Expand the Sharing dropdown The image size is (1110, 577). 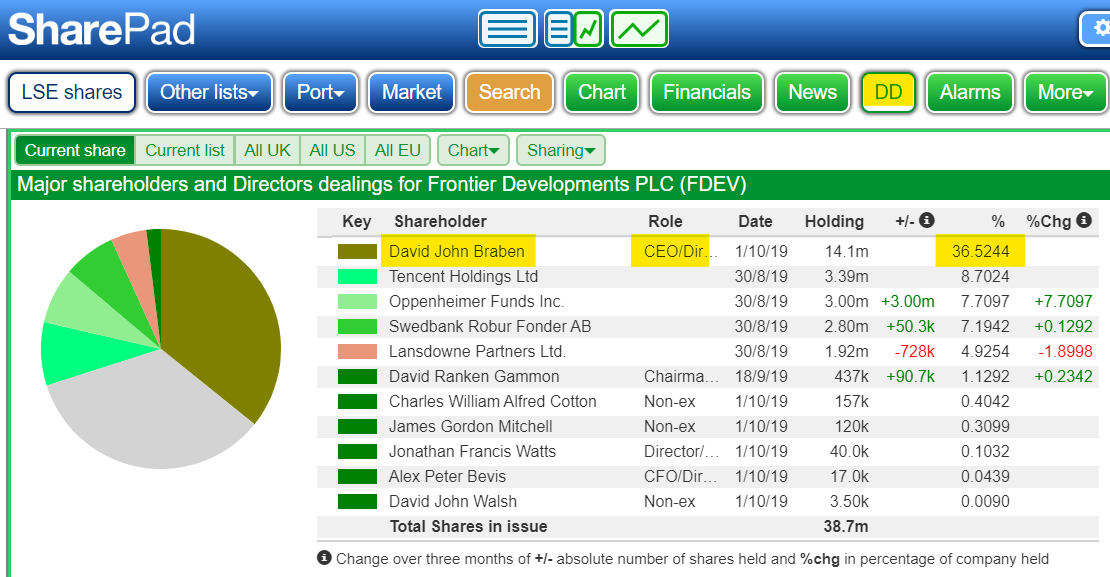(x=561, y=150)
